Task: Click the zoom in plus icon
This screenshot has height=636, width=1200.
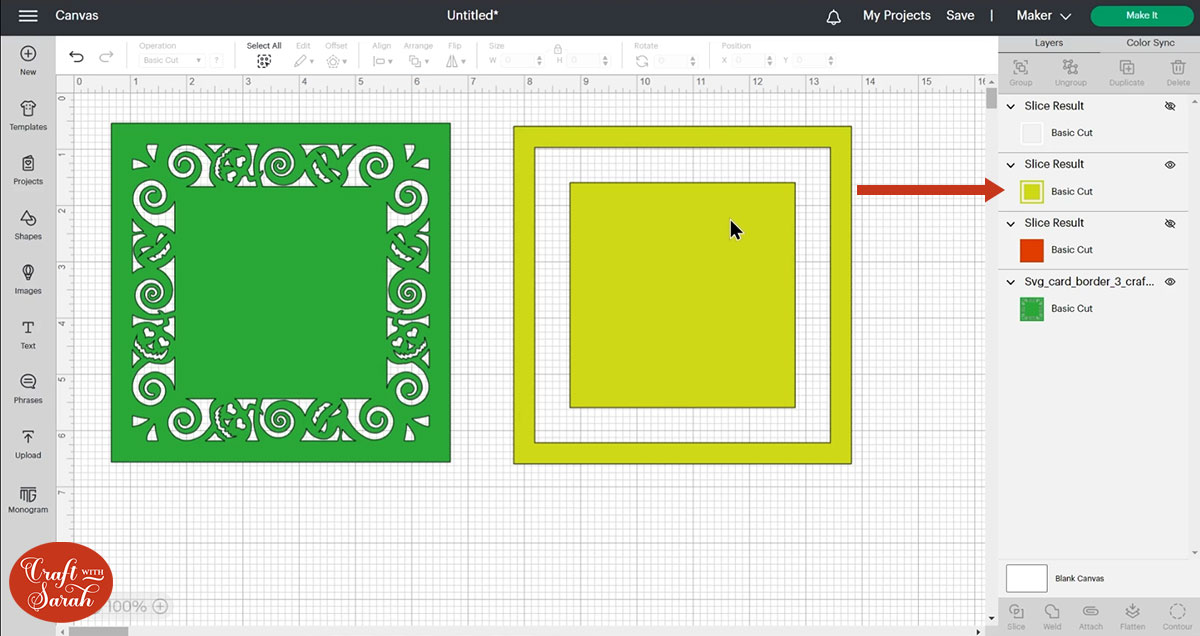Action: (x=160, y=606)
